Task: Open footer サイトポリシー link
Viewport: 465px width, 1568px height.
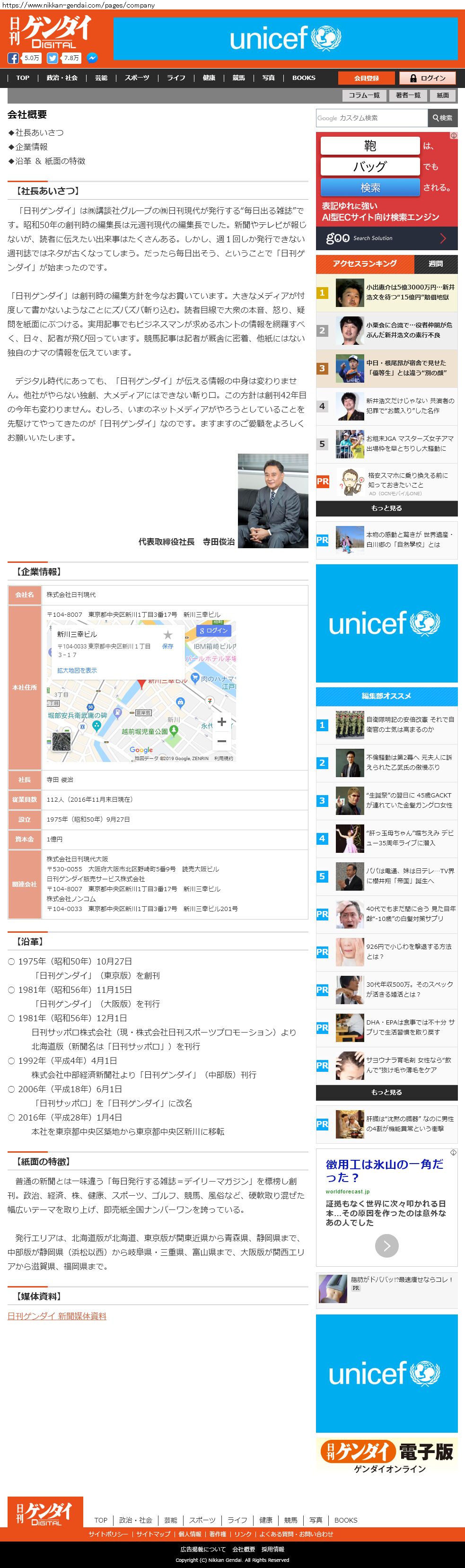Action: coord(108,1534)
